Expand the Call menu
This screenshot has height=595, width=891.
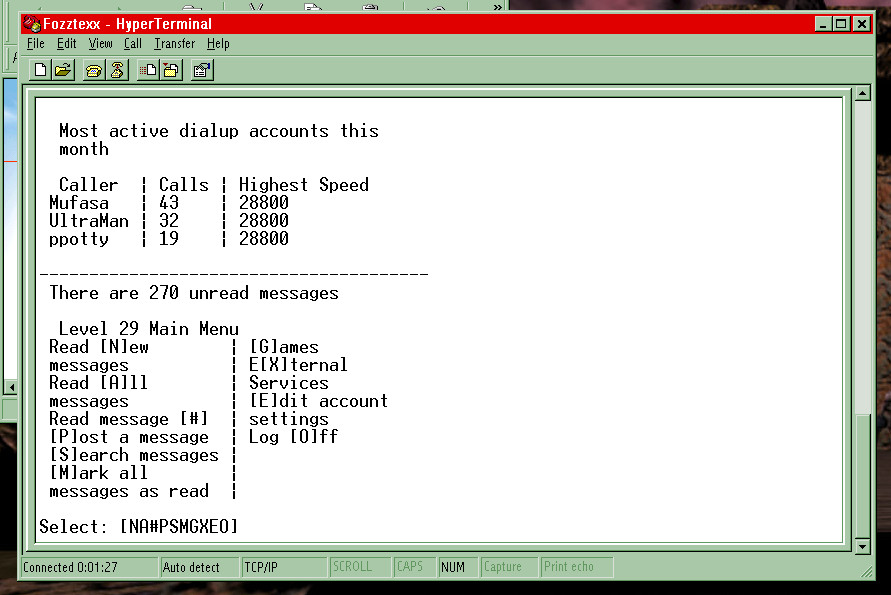pos(133,44)
